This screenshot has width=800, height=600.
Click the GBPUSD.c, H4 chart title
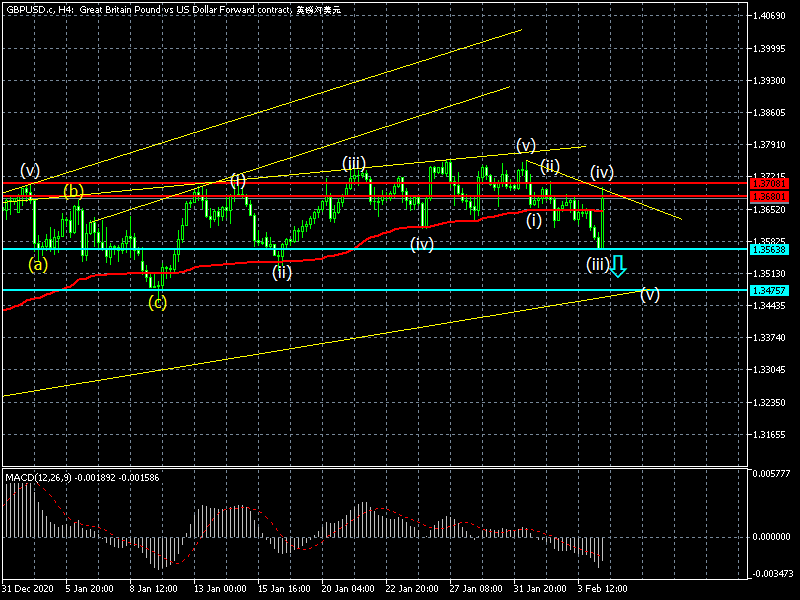[173, 9]
